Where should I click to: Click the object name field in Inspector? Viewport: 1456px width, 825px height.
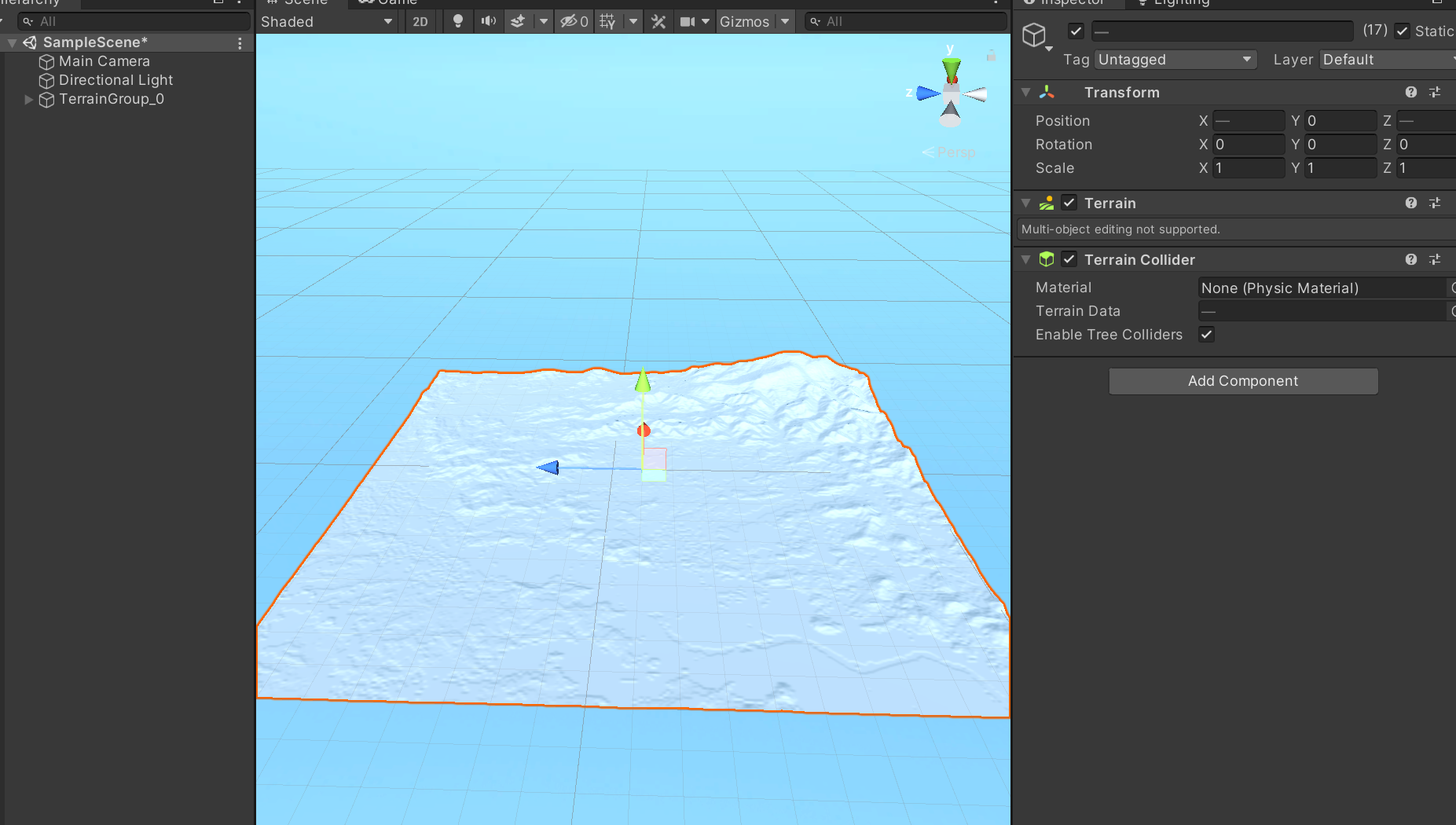coord(1223,31)
